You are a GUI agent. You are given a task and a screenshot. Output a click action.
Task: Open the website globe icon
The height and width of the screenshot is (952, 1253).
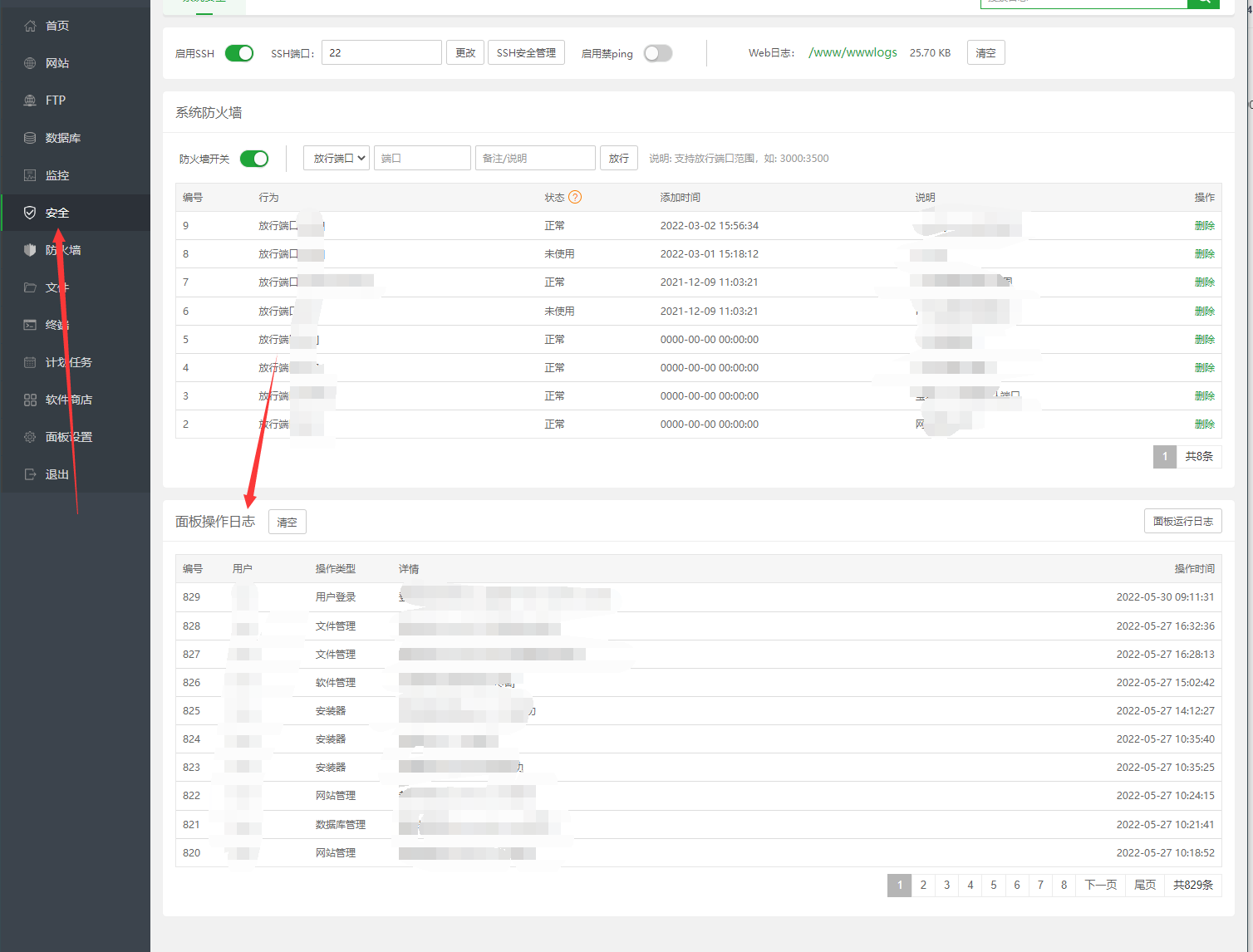tap(30, 63)
